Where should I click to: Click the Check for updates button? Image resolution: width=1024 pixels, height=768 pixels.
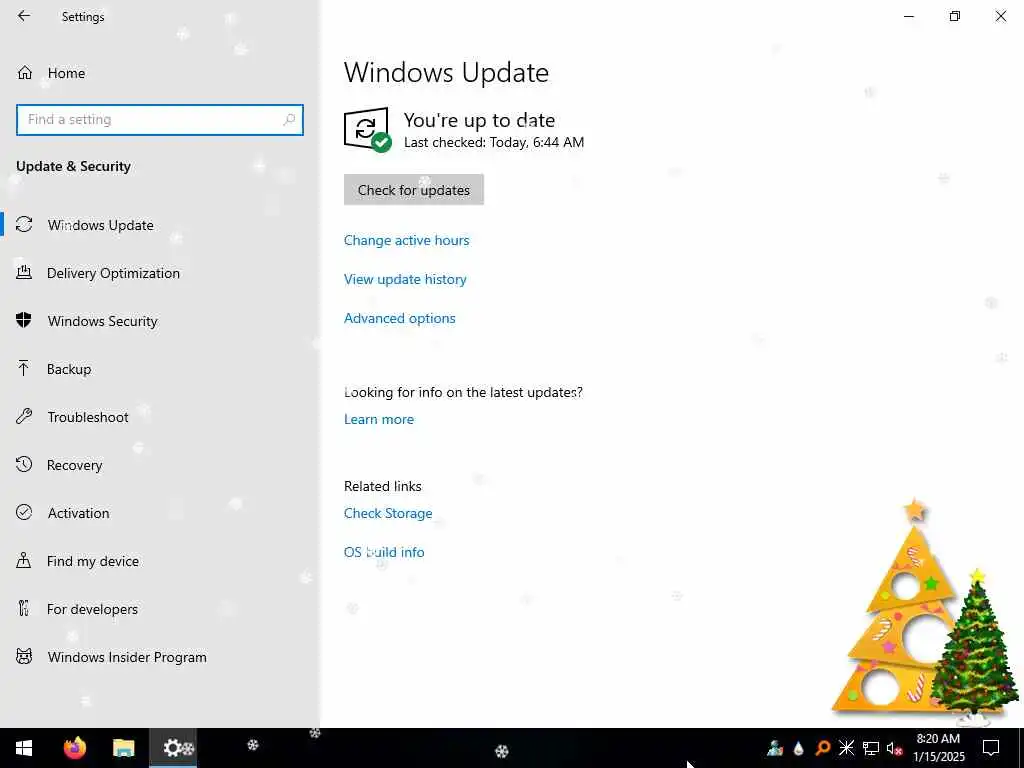click(x=414, y=190)
